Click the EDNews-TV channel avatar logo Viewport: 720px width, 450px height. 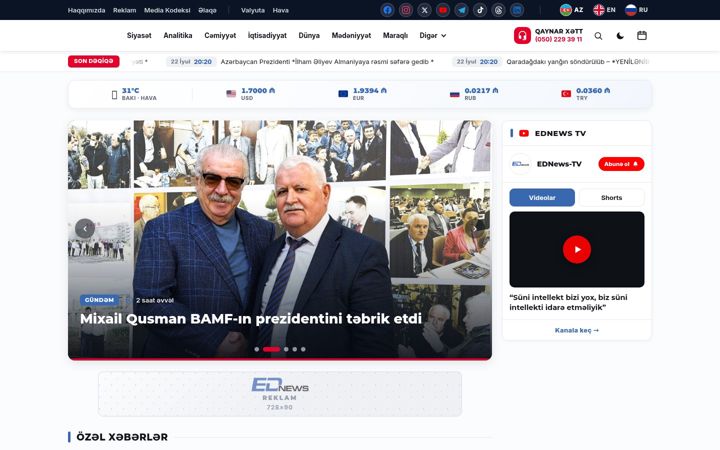pos(520,164)
